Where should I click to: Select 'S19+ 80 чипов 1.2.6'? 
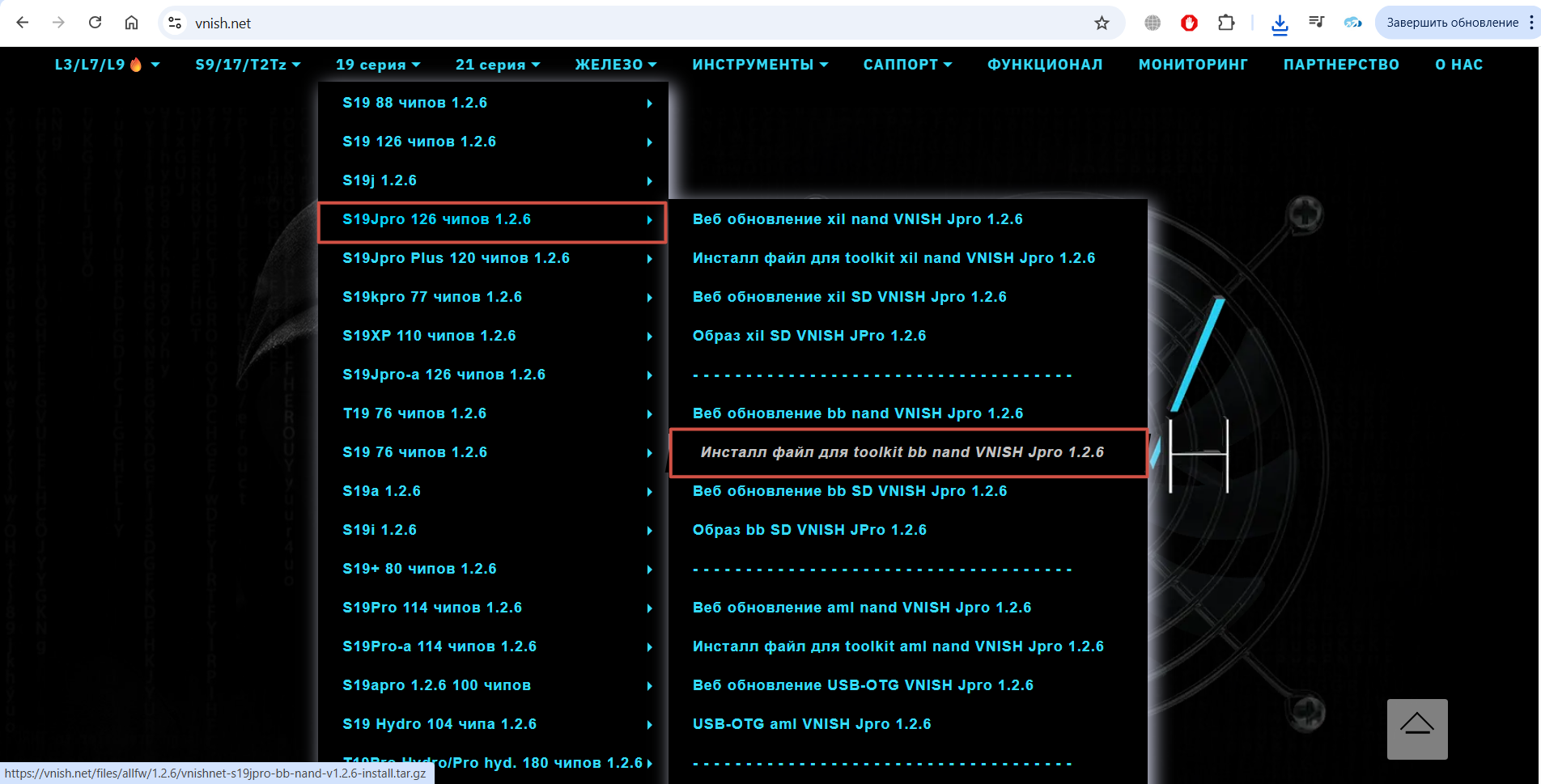pyautogui.click(x=493, y=569)
